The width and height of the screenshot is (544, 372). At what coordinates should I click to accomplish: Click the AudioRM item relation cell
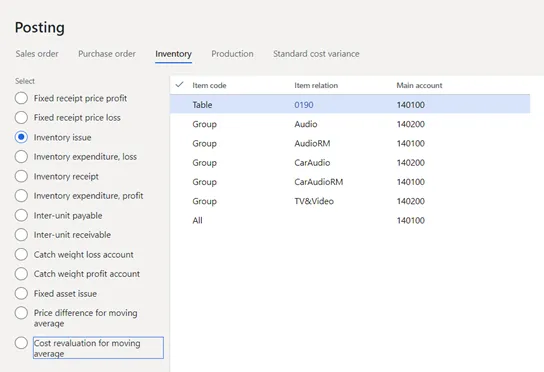(x=312, y=143)
